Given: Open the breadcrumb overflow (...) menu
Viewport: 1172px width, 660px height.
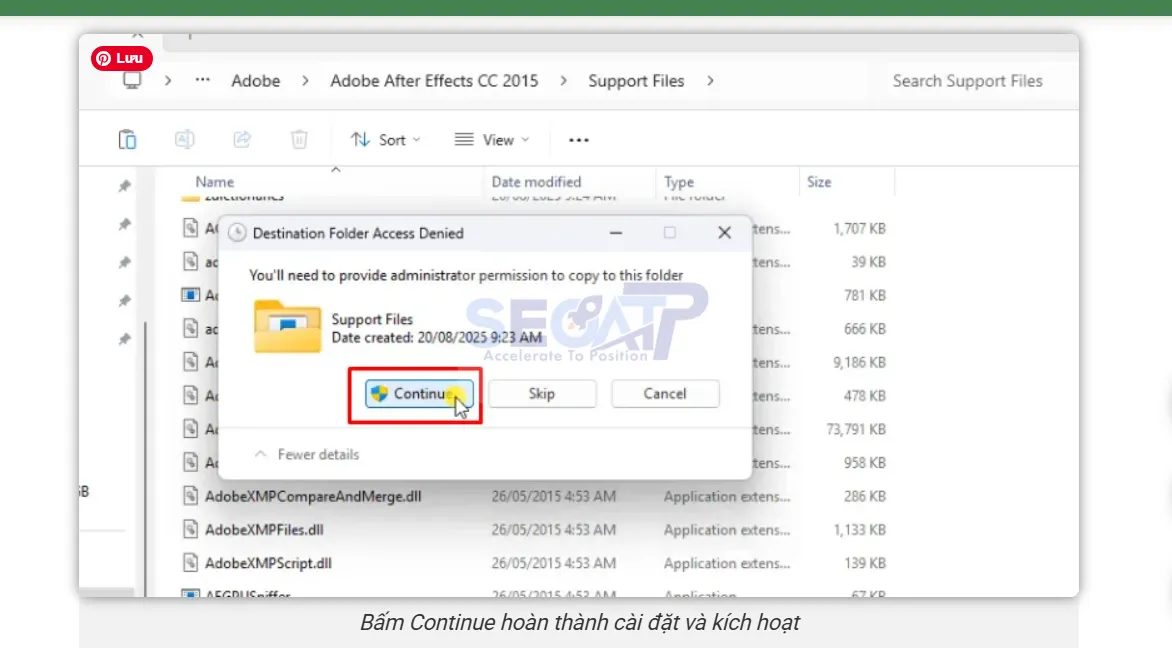Looking at the screenshot, I should pos(202,81).
